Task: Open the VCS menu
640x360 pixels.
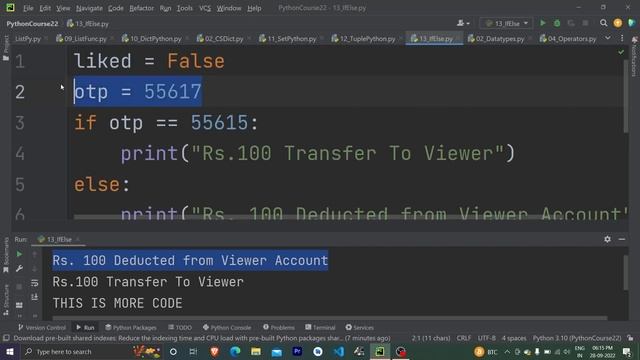Action: point(205,8)
